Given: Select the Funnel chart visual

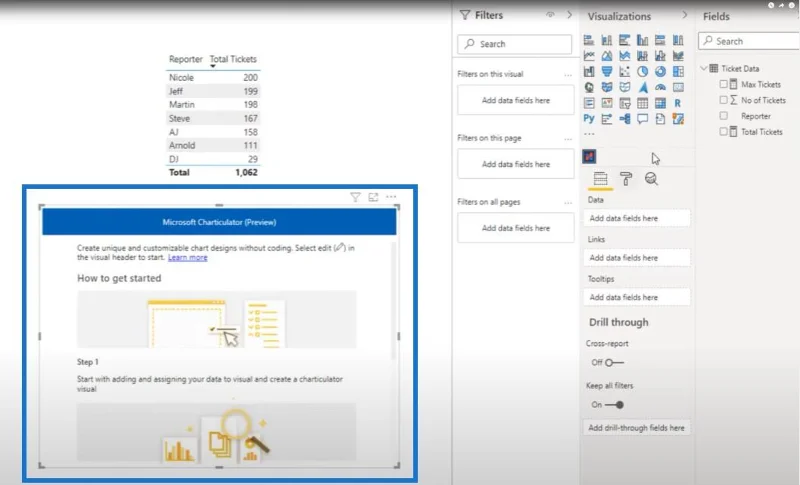Looking at the screenshot, I should [x=607, y=71].
